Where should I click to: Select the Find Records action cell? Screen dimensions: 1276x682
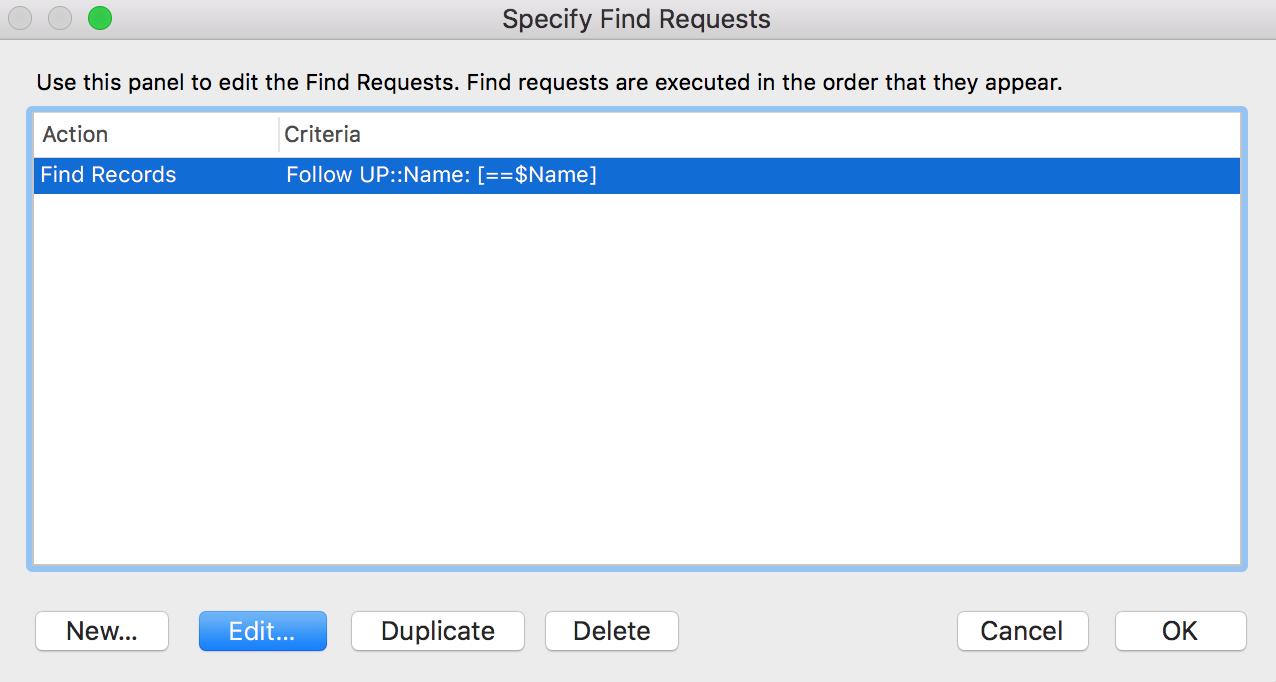click(x=108, y=175)
